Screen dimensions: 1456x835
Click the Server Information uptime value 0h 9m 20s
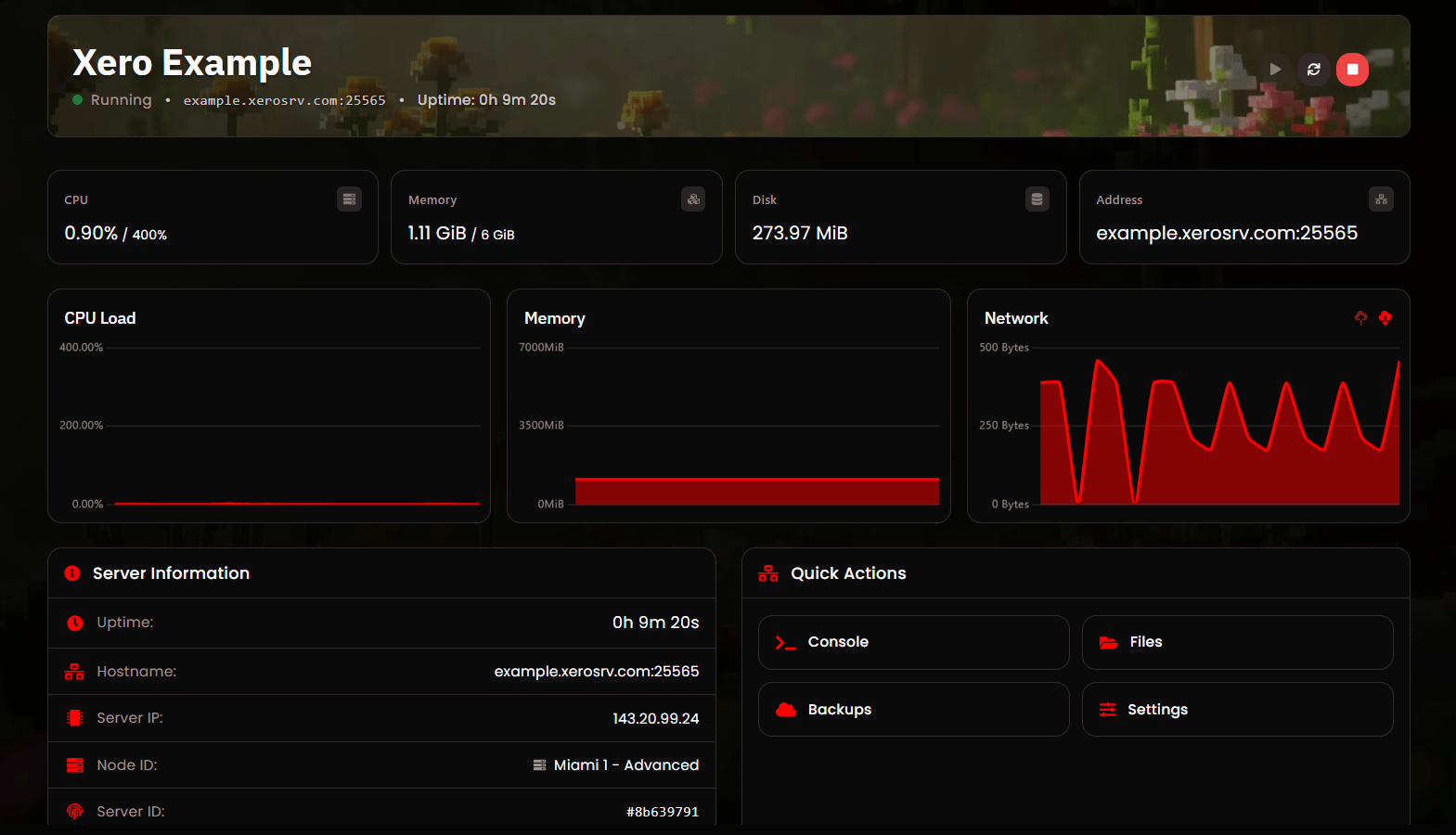[x=655, y=623]
